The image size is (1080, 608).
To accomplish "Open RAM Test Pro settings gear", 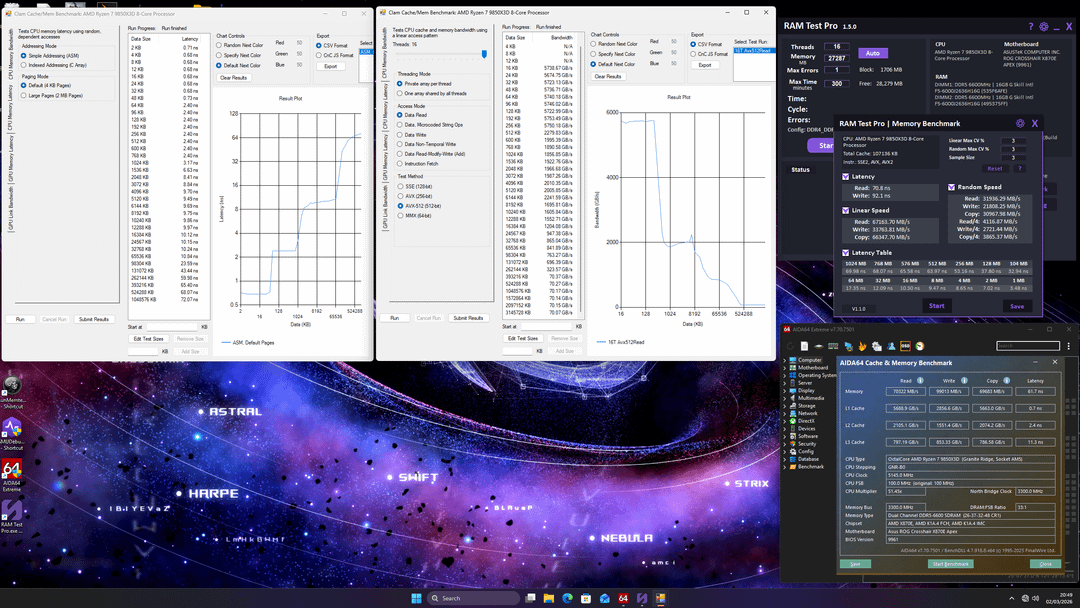I will click(1044, 27).
